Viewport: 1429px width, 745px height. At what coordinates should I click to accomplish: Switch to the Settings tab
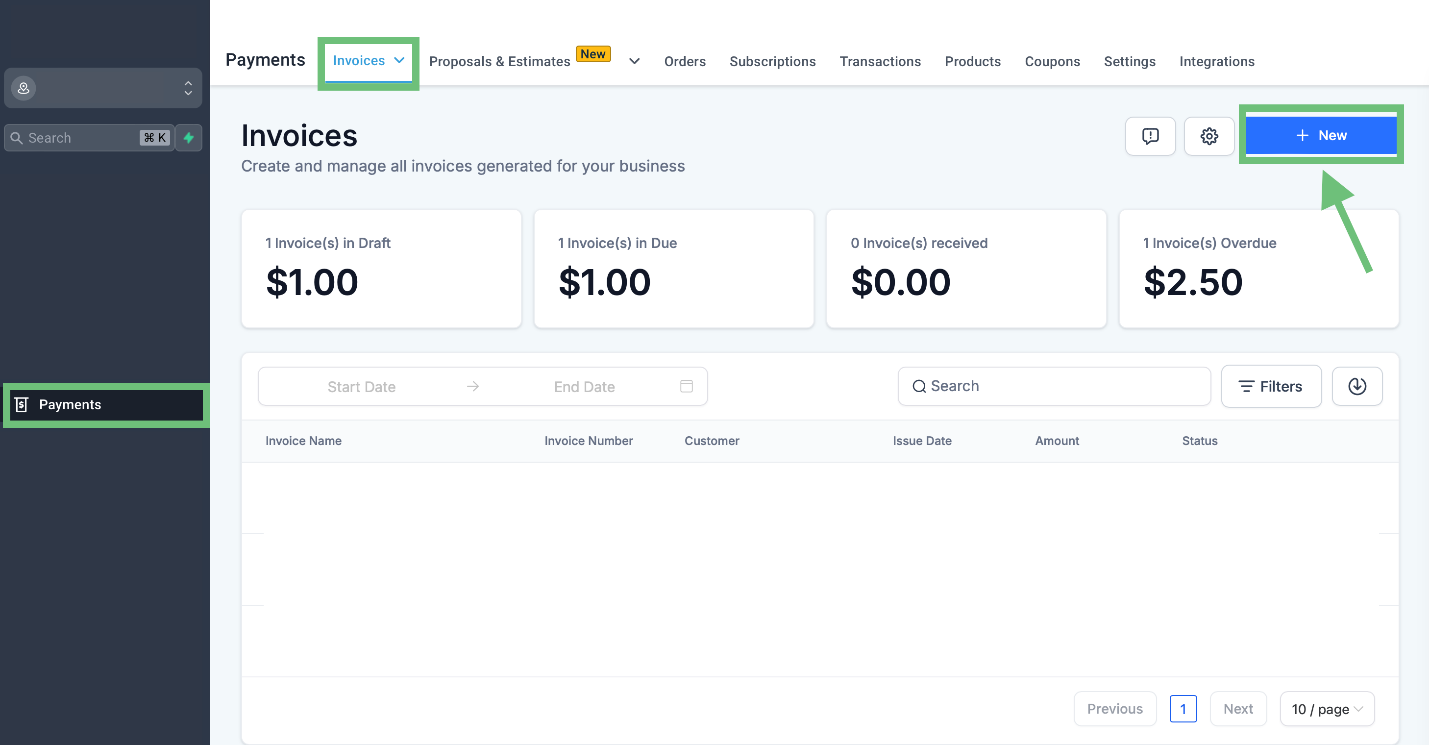click(x=1130, y=61)
